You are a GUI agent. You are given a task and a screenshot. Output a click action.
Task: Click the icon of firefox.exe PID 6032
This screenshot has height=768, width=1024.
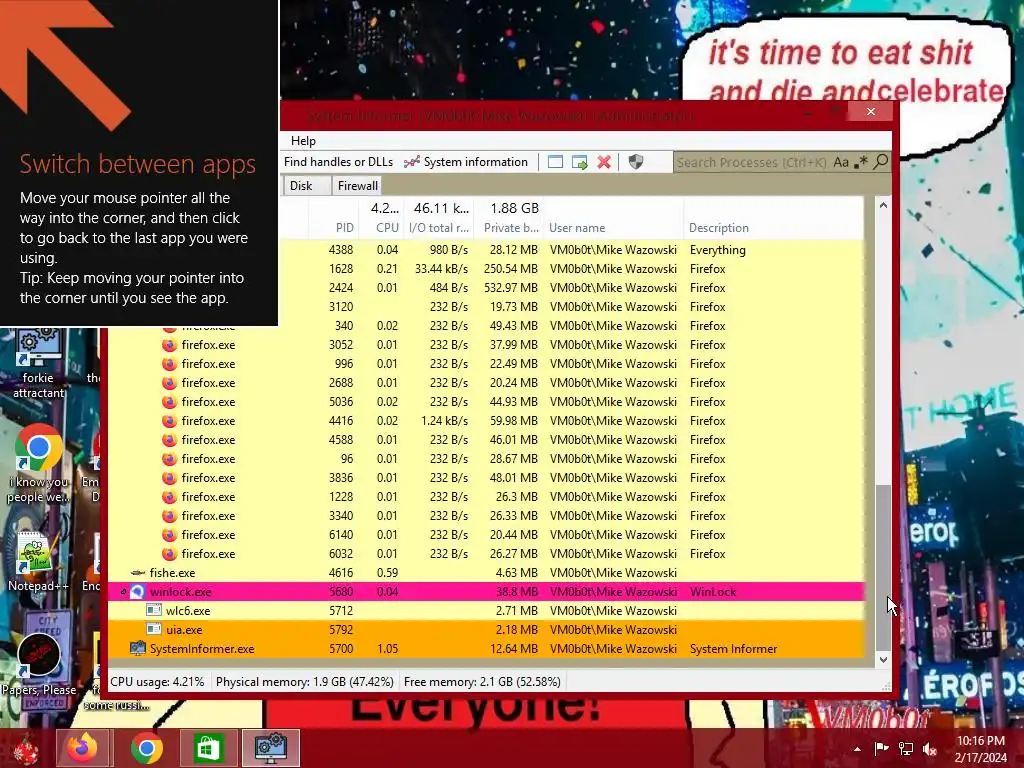tap(169, 554)
